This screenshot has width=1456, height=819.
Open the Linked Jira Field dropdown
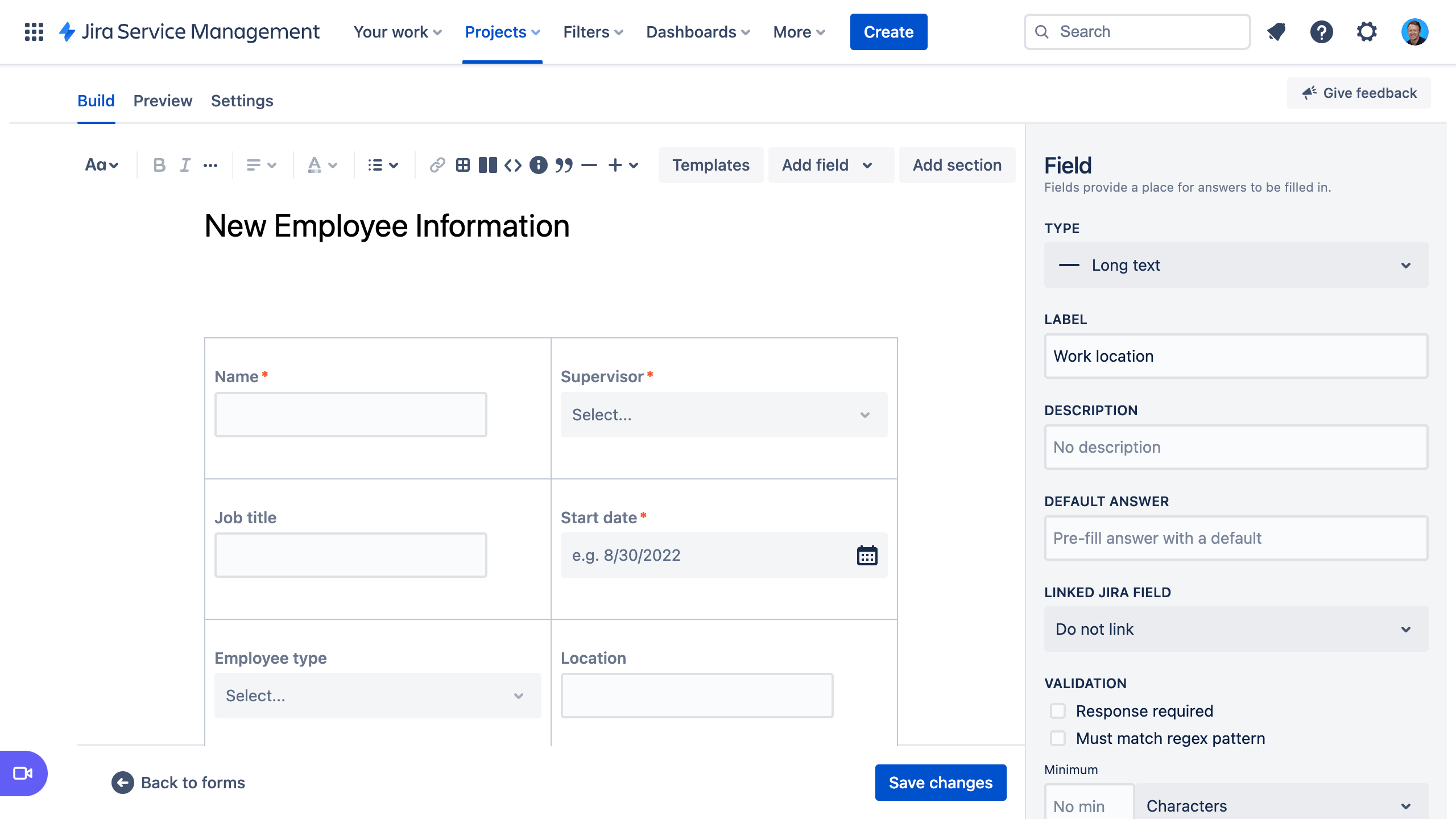pos(1235,629)
